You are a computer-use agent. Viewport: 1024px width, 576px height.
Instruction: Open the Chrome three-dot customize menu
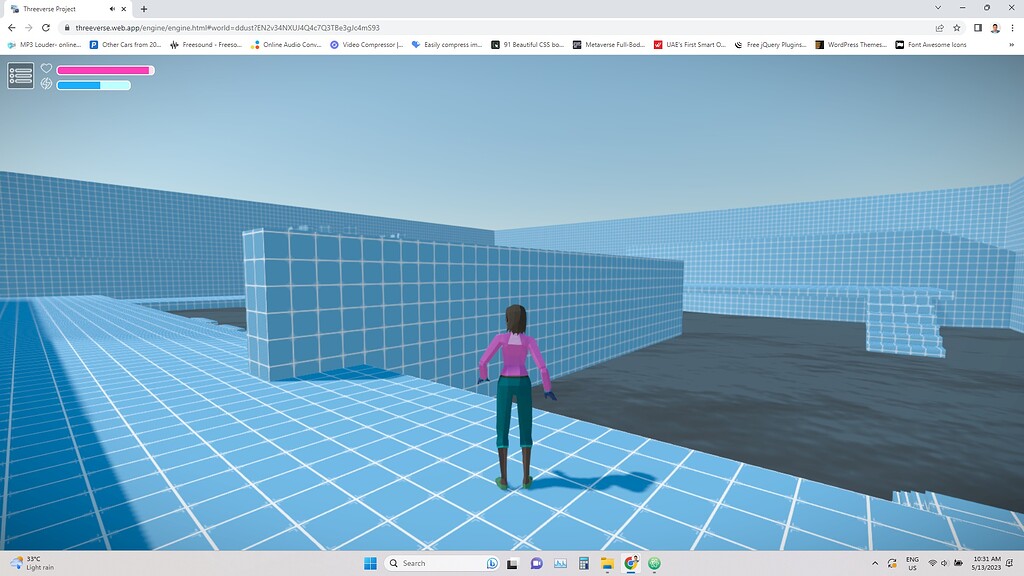pos(1012,29)
